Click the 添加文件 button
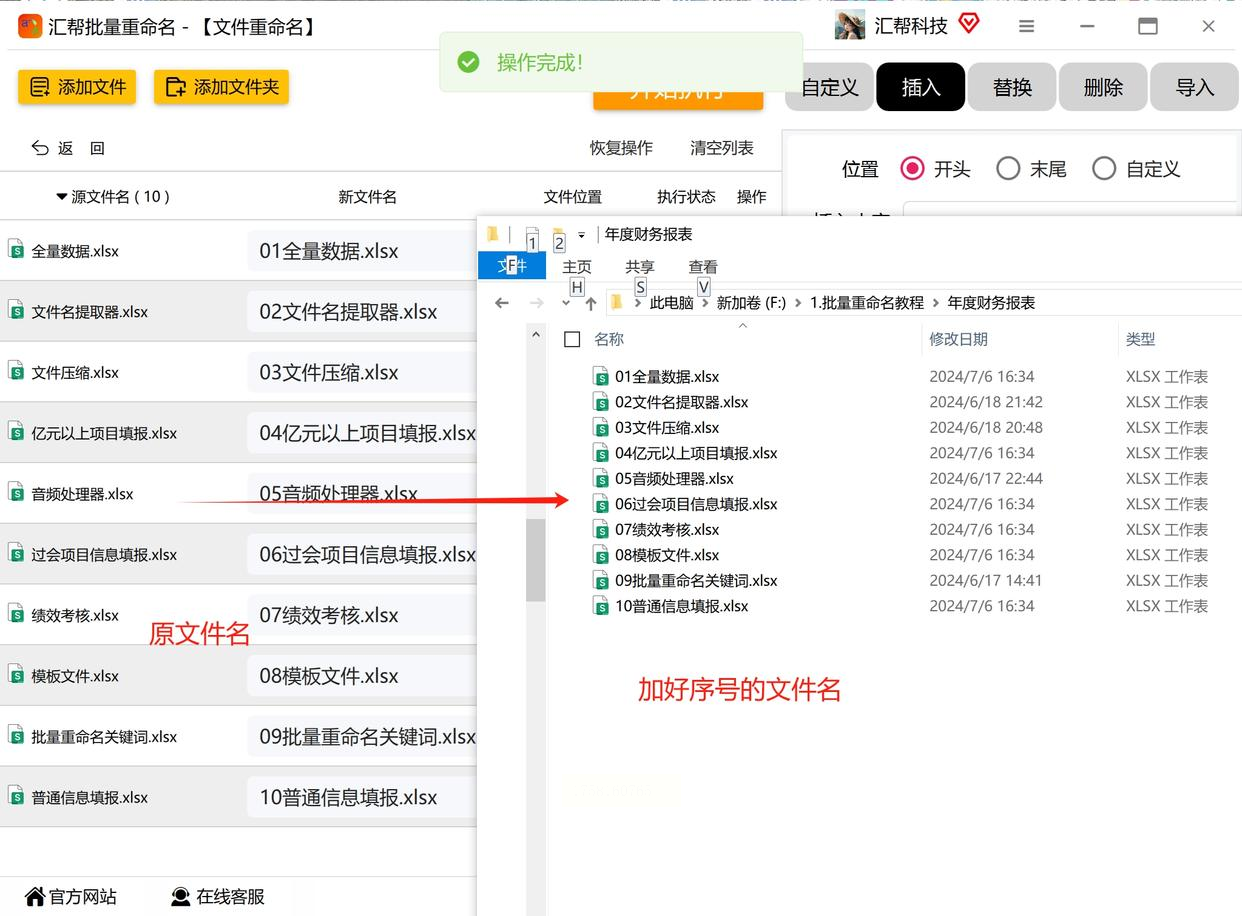The width and height of the screenshot is (1242, 916). [x=78, y=87]
